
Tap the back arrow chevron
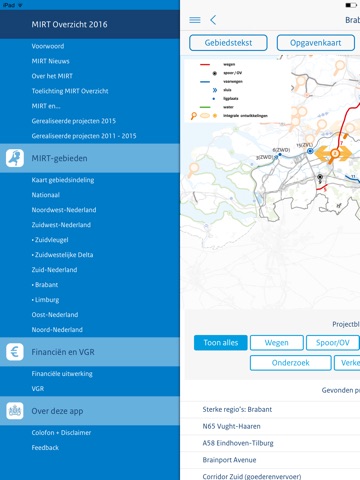click(213, 20)
